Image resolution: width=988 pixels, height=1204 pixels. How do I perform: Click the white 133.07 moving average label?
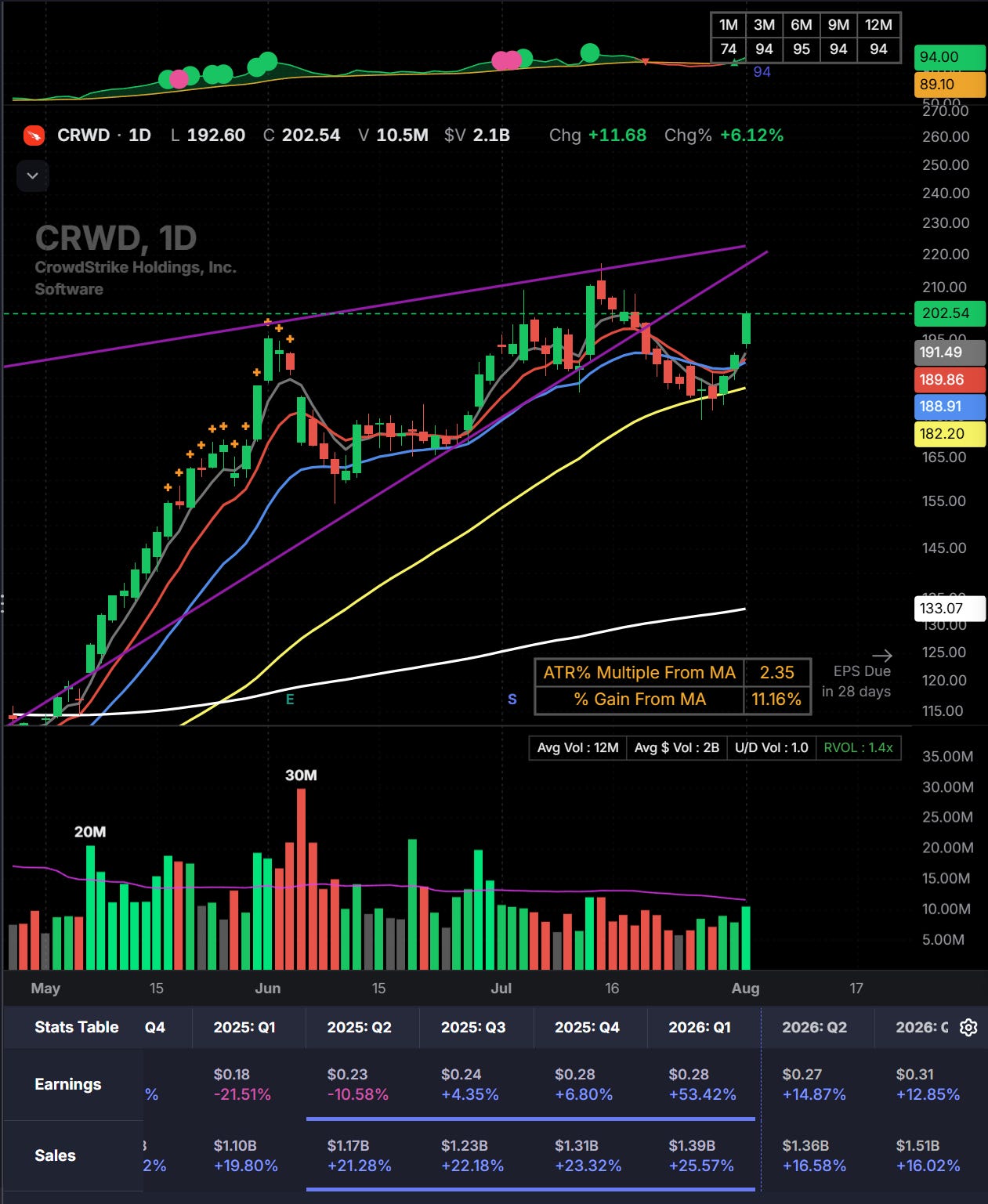point(949,609)
